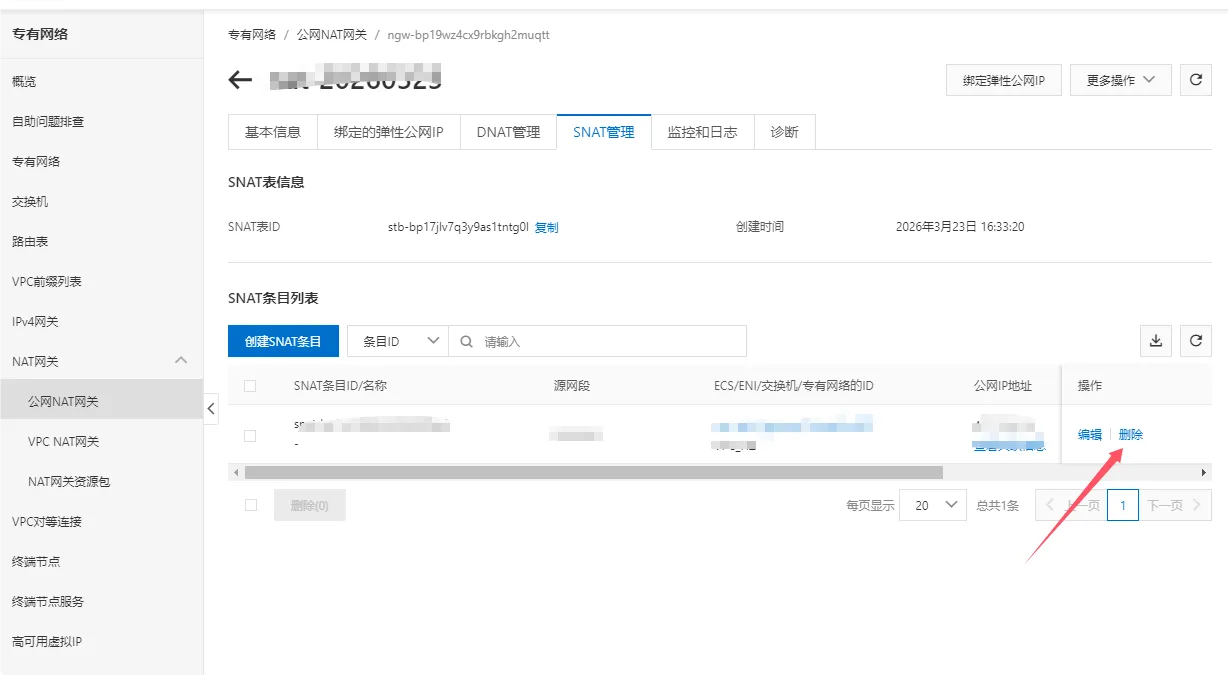Collapse the NAT网关 section chevron
Image resolution: width=1228 pixels, height=675 pixels.
click(181, 361)
